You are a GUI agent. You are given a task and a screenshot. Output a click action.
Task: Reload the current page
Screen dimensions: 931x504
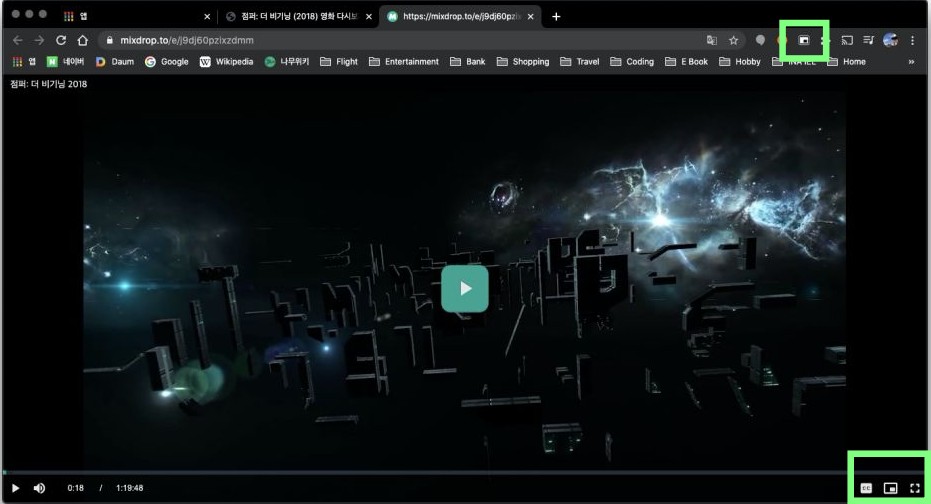(x=61, y=40)
